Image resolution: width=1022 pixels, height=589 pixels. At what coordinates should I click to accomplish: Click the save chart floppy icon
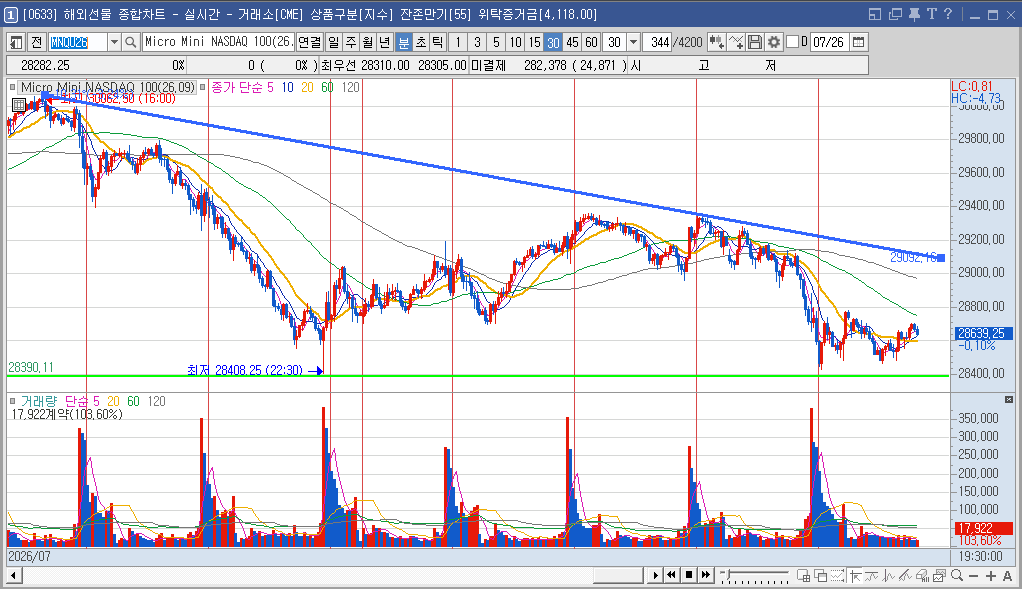pos(755,42)
